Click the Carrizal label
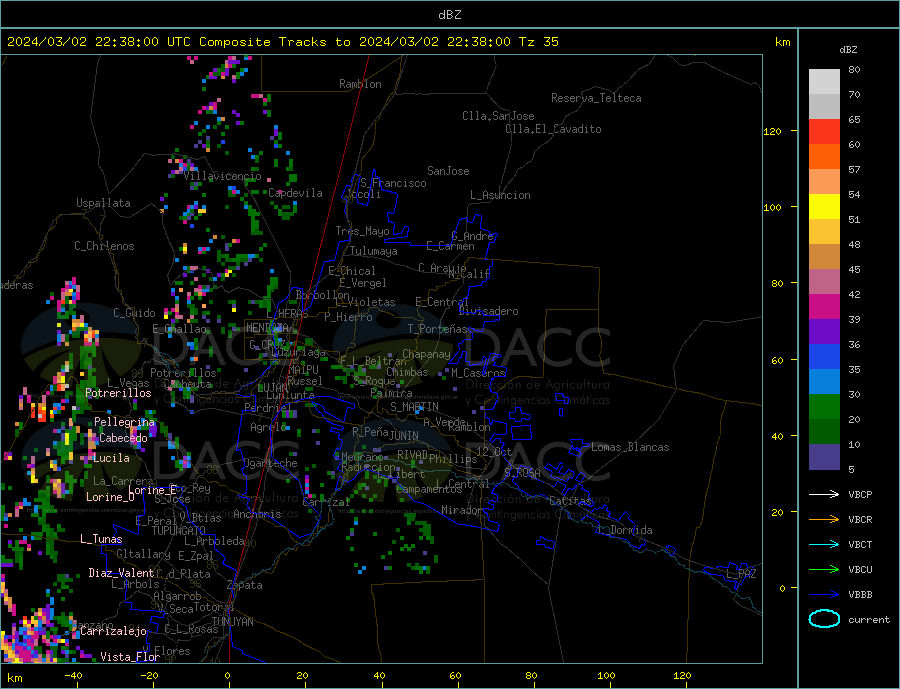 click(326, 502)
